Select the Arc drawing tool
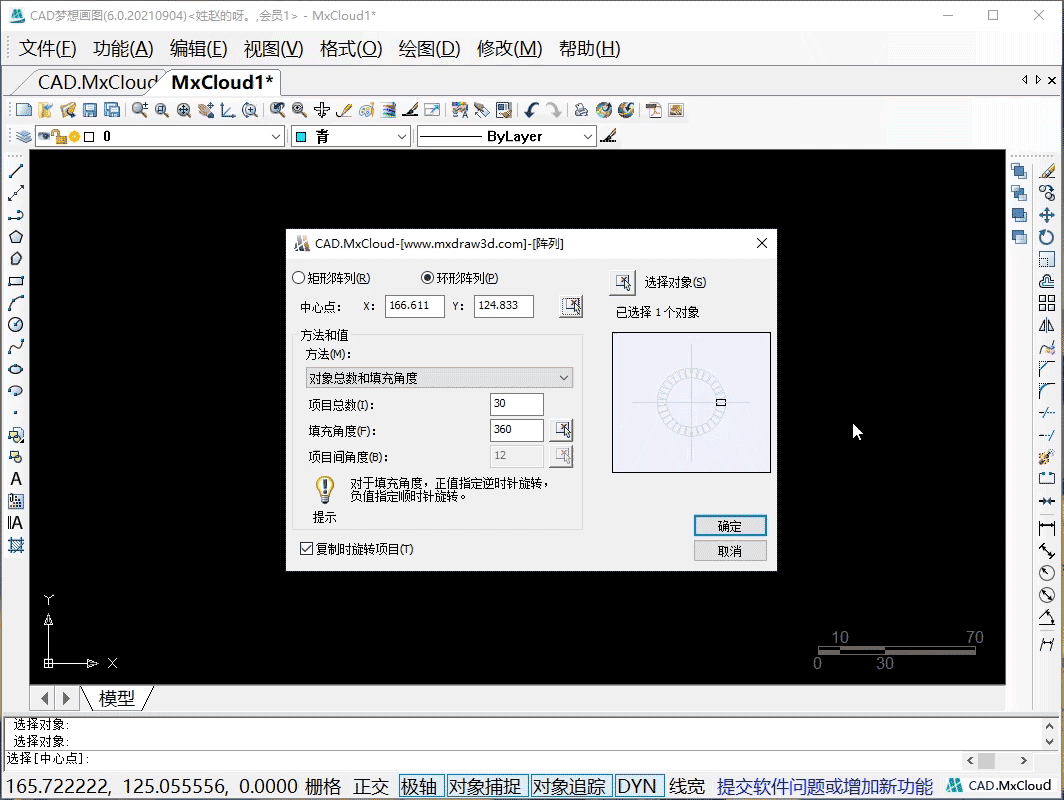Viewport: 1064px width, 800px height. click(x=16, y=303)
